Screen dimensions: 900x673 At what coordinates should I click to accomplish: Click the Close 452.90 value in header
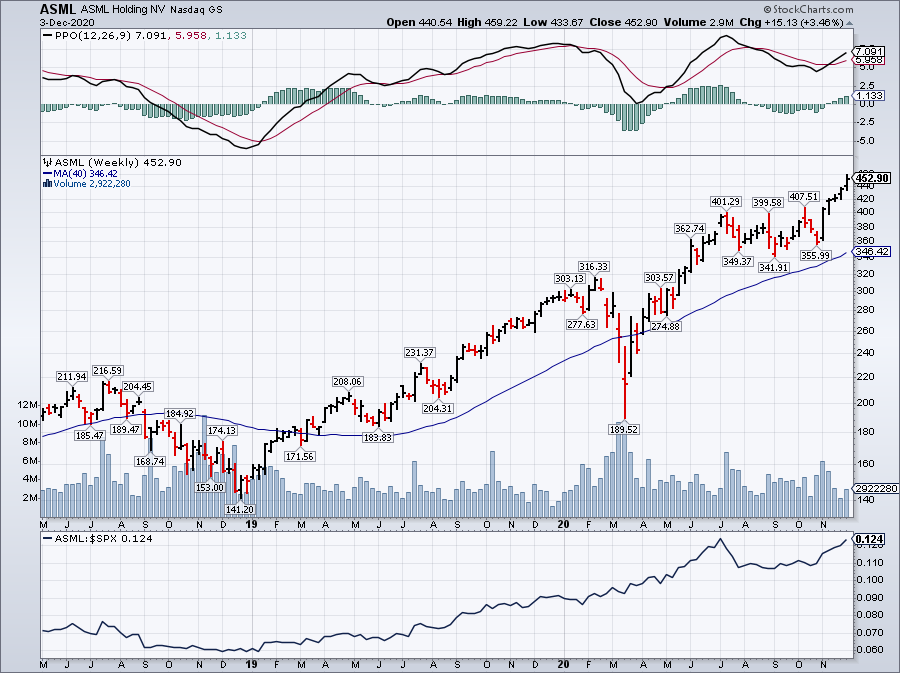[x=622, y=22]
